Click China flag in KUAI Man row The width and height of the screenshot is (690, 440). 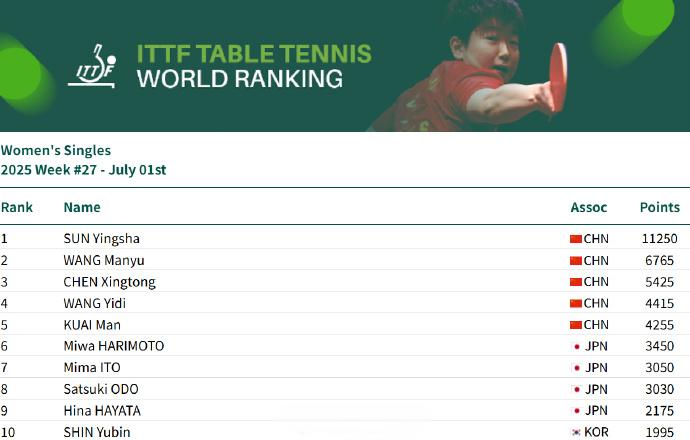pyautogui.click(x=576, y=325)
